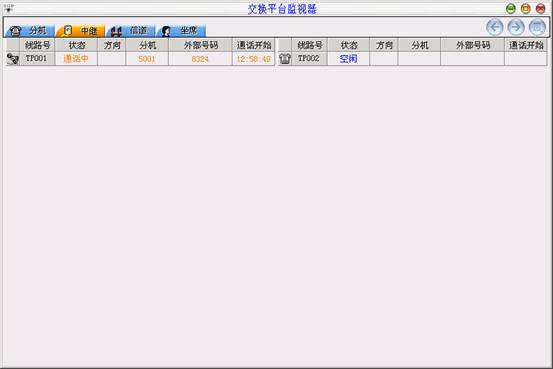Click left table's 外部号码 column header
This screenshot has width=553, height=369.
[x=200, y=45]
